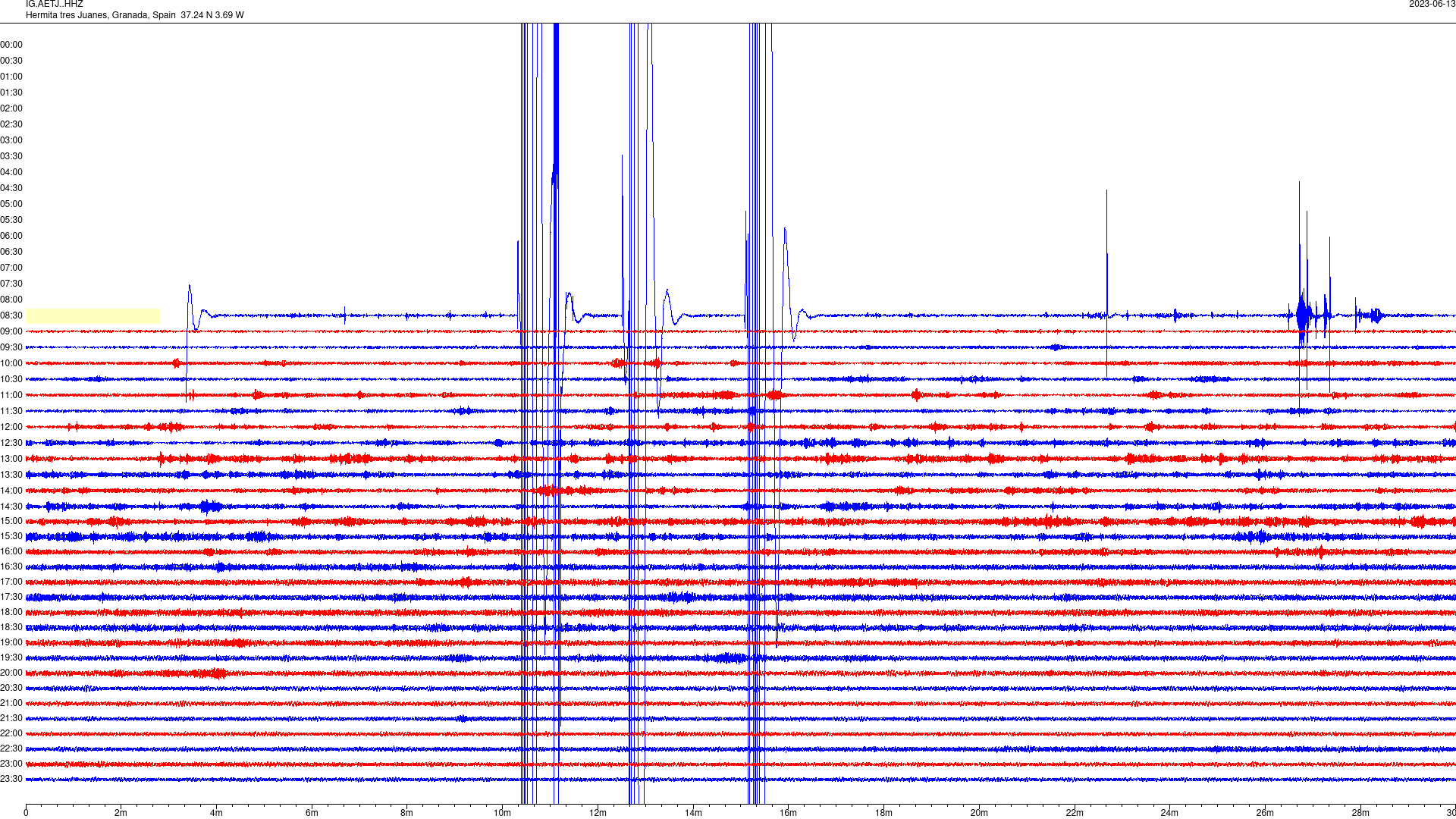Image resolution: width=1456 pixels, height=819 pixels.
Task: Click the date label 2023-06-13
Action: pos(1432,4)
